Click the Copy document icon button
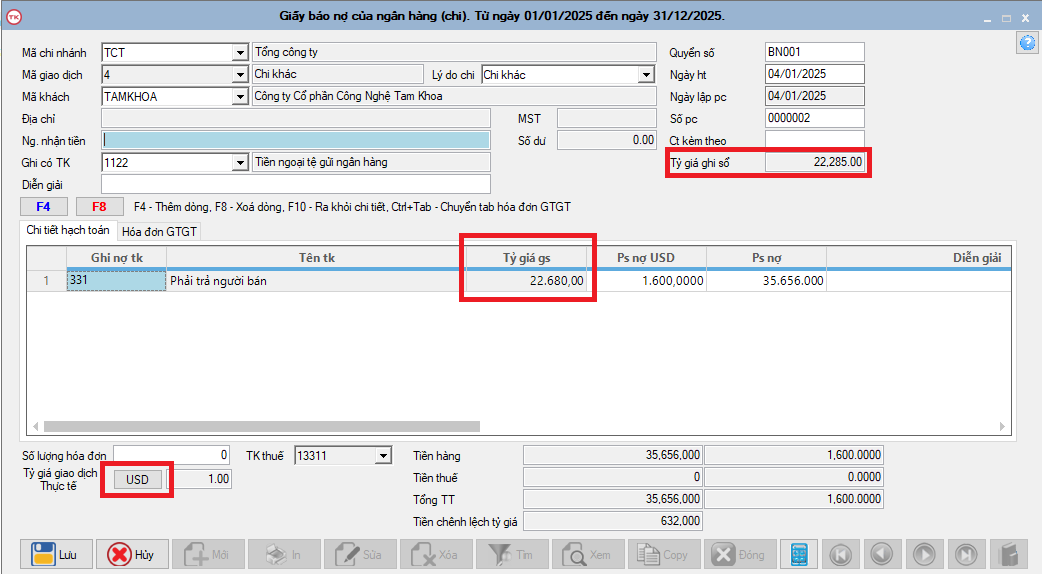 point(664,554)
